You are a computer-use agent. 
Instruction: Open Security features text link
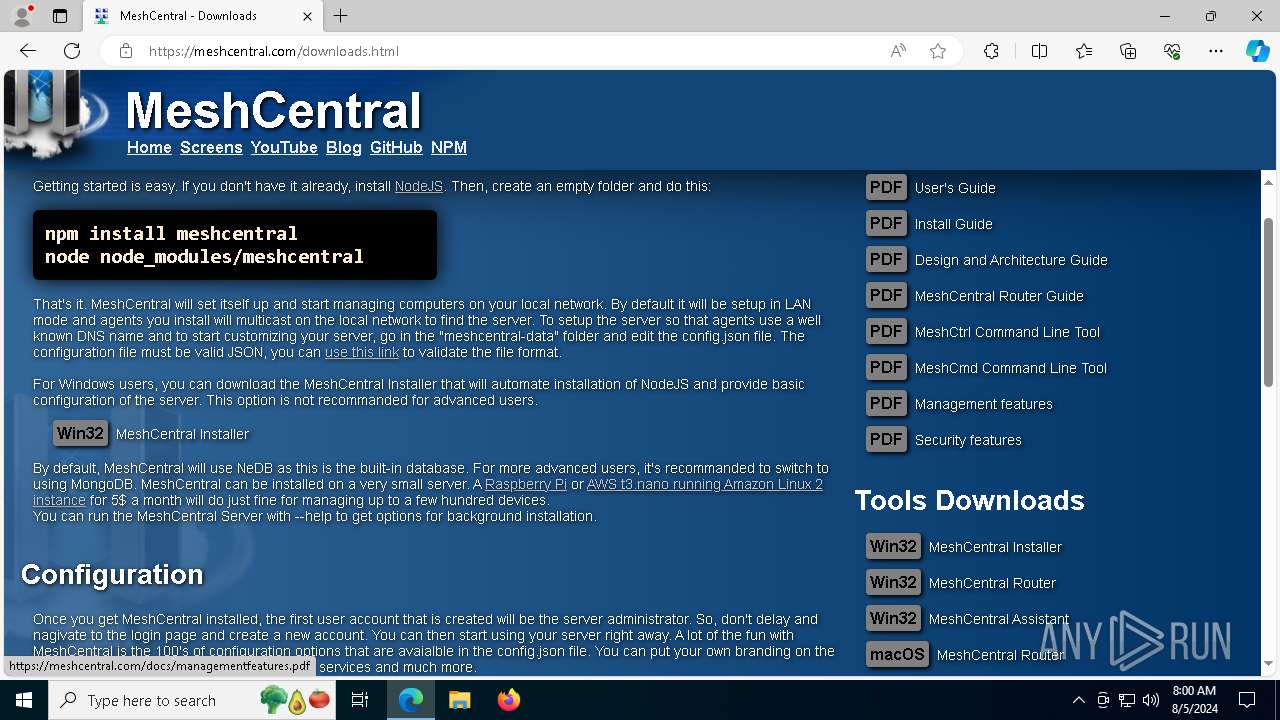click(968, 440)
